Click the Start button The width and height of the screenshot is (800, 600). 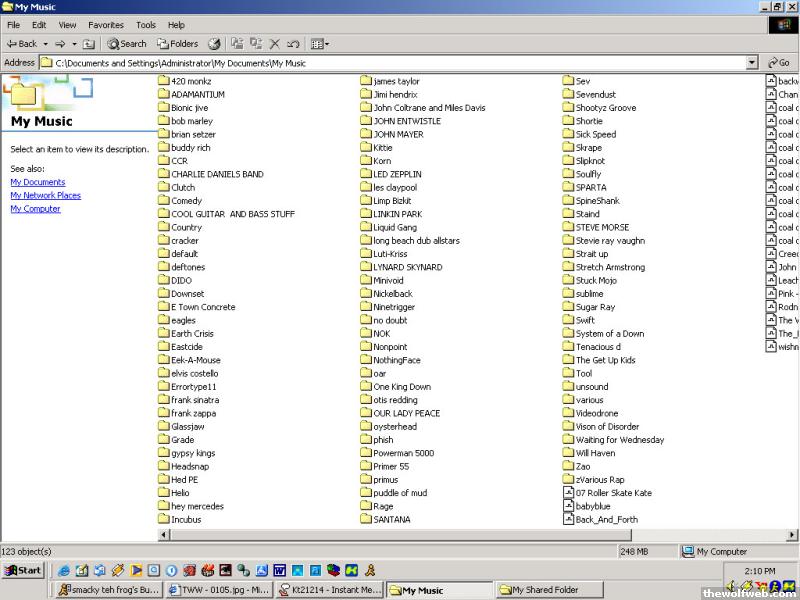[23, 570]
